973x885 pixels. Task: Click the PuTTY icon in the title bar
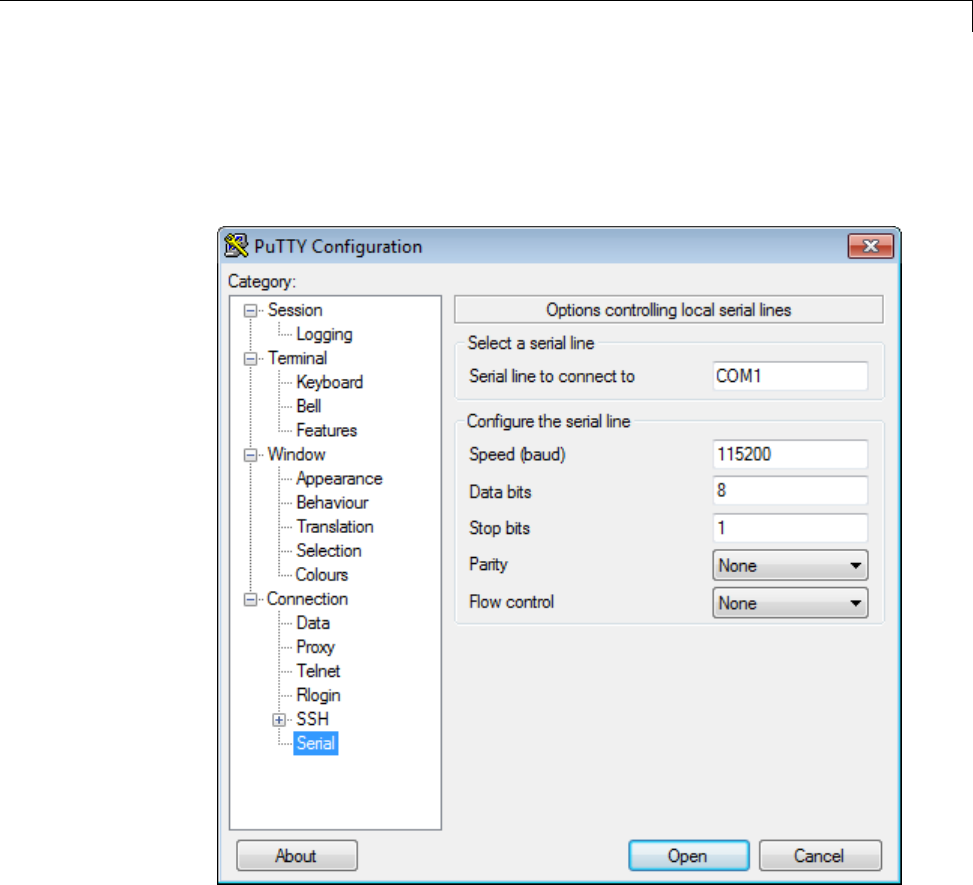(x=236, y=246)
